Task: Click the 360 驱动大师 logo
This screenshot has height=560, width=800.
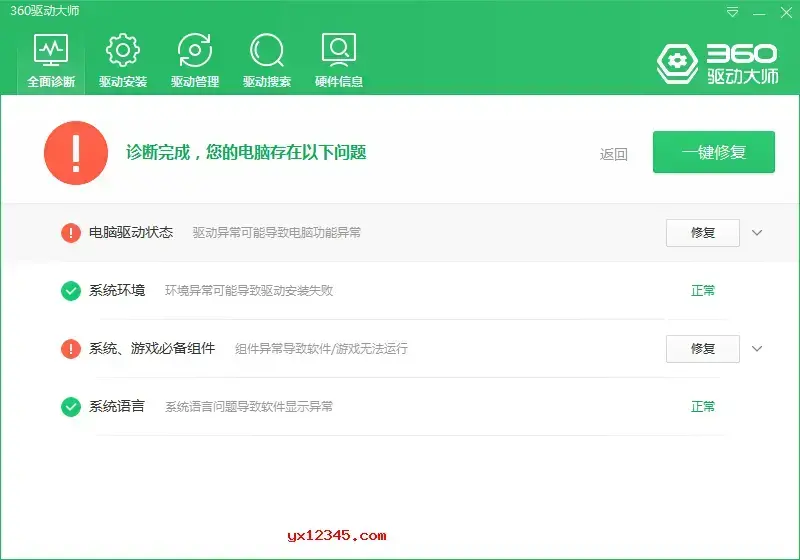Action: pyautogui.click(x=717, y=64)
